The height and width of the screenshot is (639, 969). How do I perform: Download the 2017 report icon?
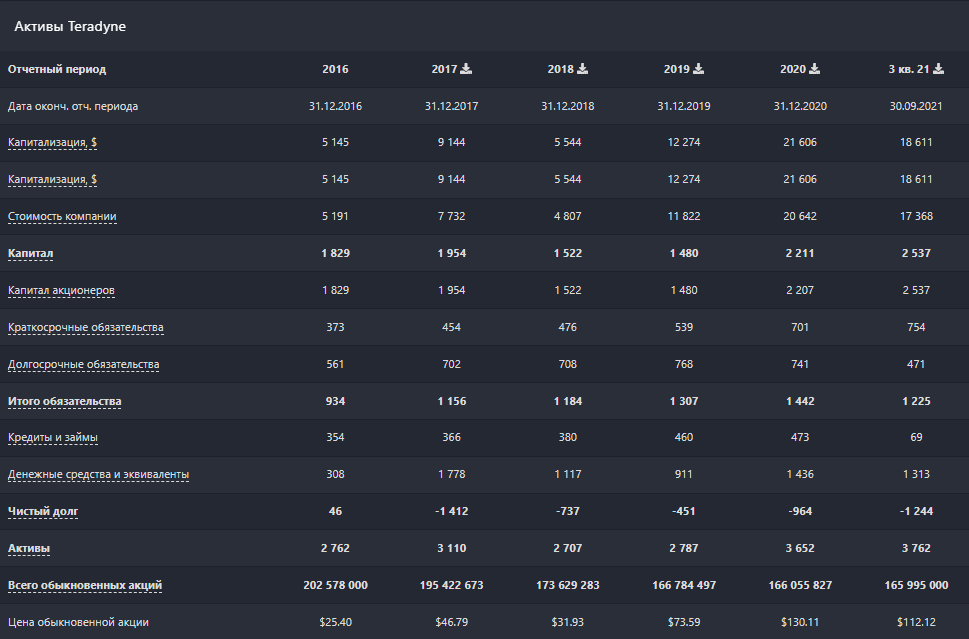tap(466, 69)
